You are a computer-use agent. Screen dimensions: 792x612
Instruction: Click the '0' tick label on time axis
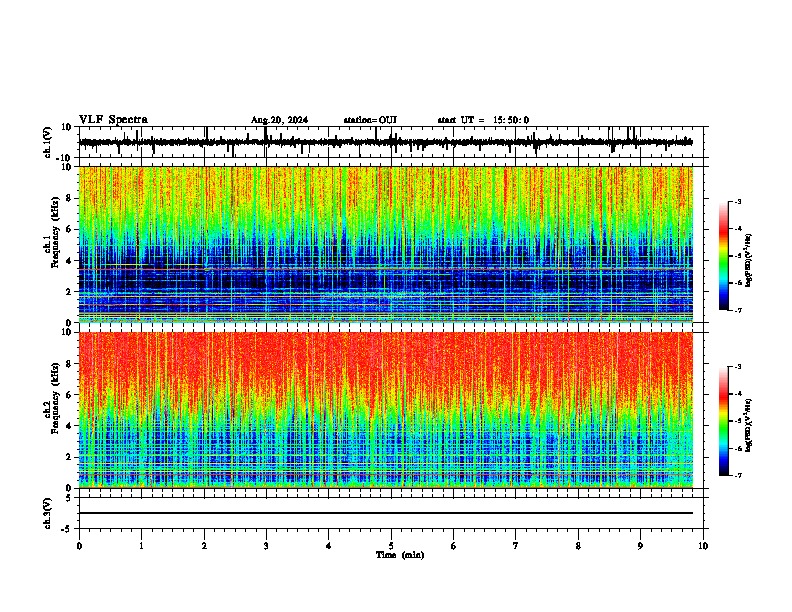79,546
